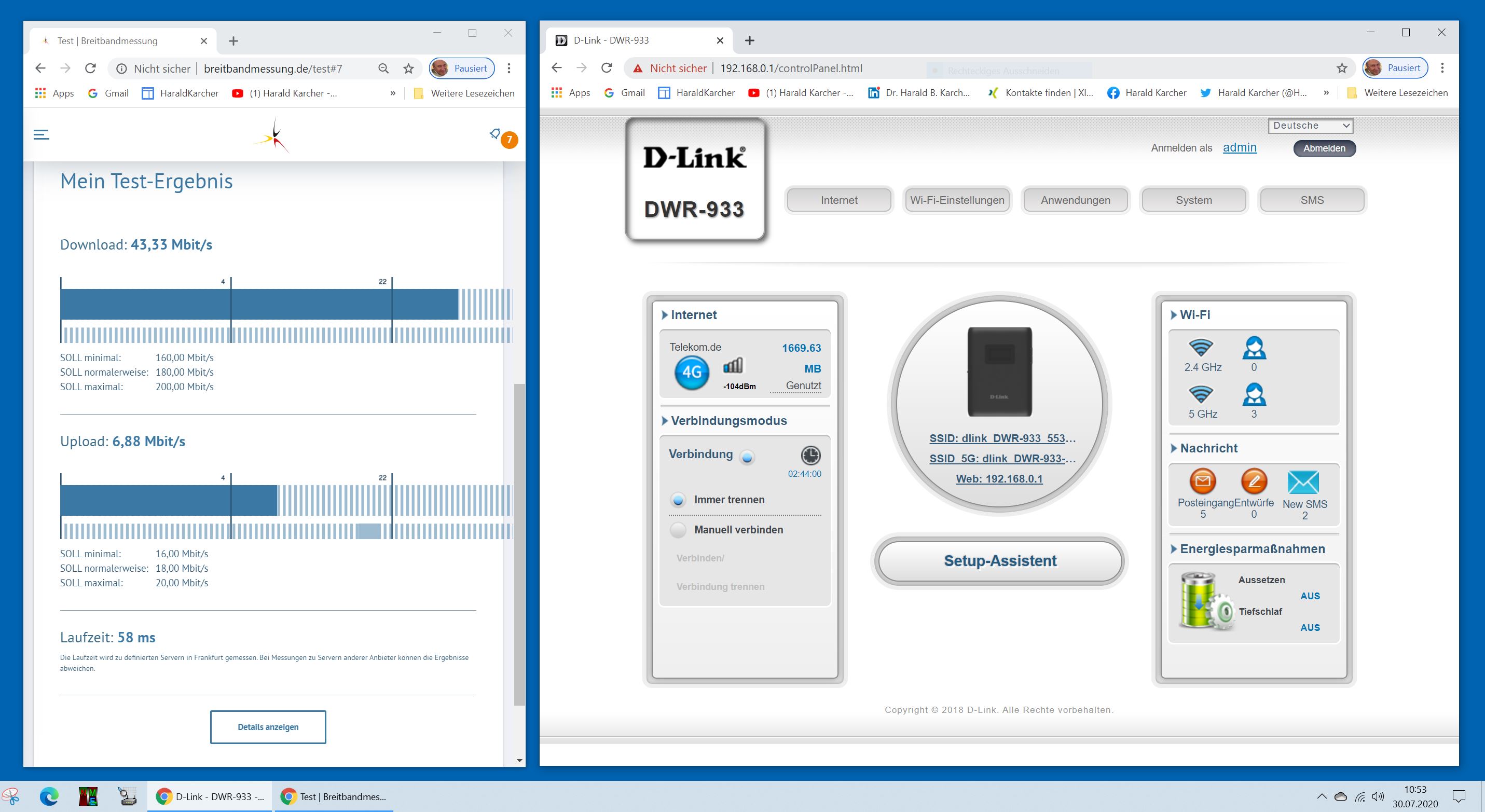Click the 5 GHz connected clients icon
This screenshot has height=812, width=1485.
click(x=1254, y=395)
